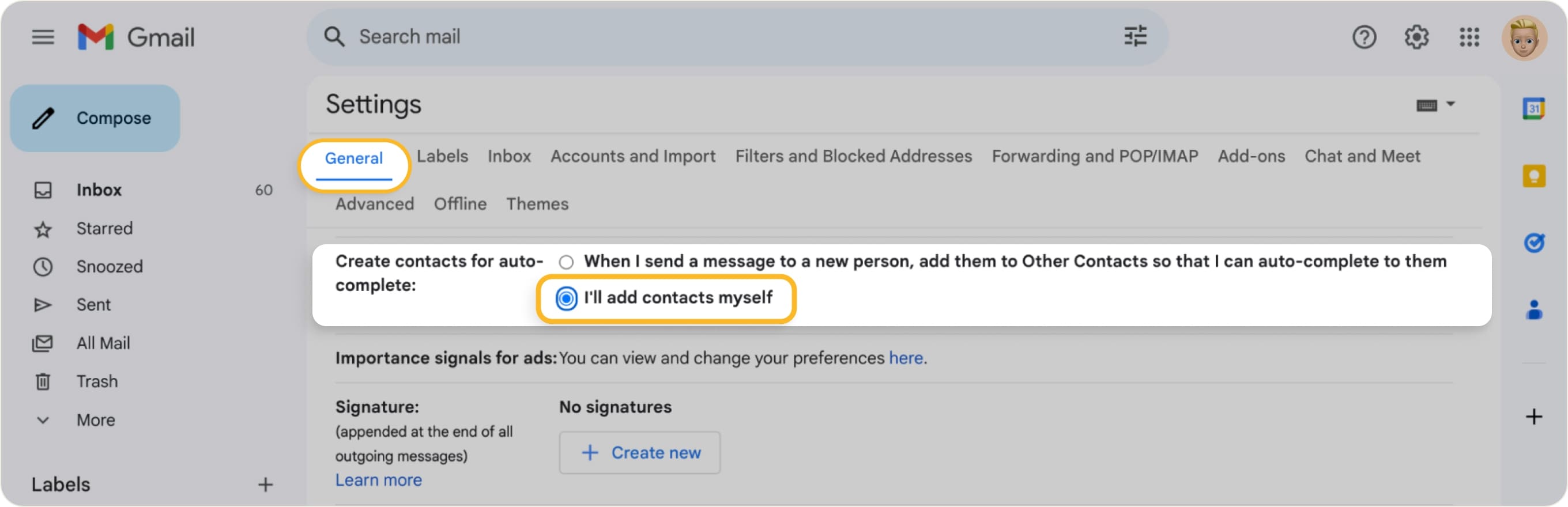Open Gmail help menu
The width and height of the screenshot is (1568, 507).
(x=1365, y=37)
